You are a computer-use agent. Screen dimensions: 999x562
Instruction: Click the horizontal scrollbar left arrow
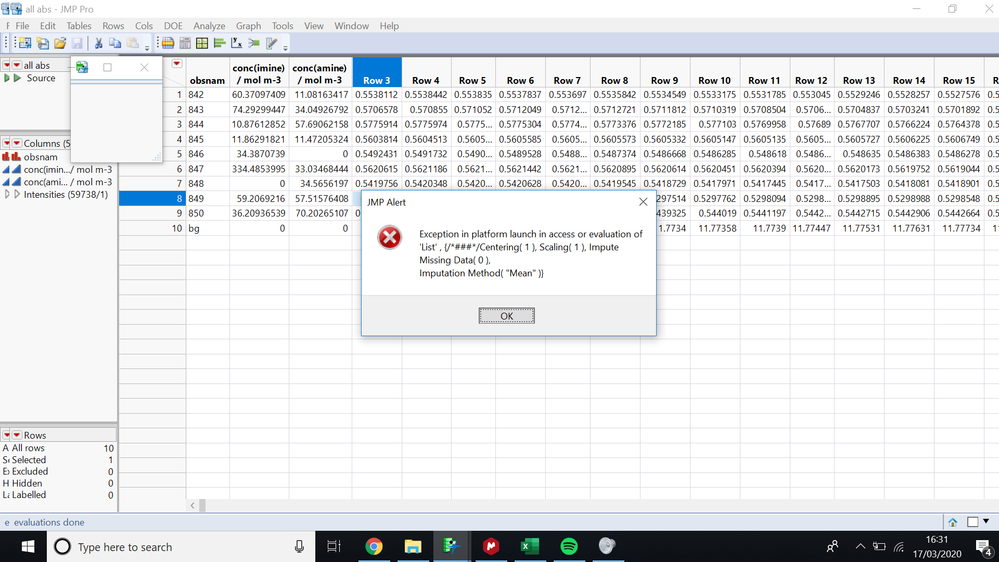[x=192, y=505]
